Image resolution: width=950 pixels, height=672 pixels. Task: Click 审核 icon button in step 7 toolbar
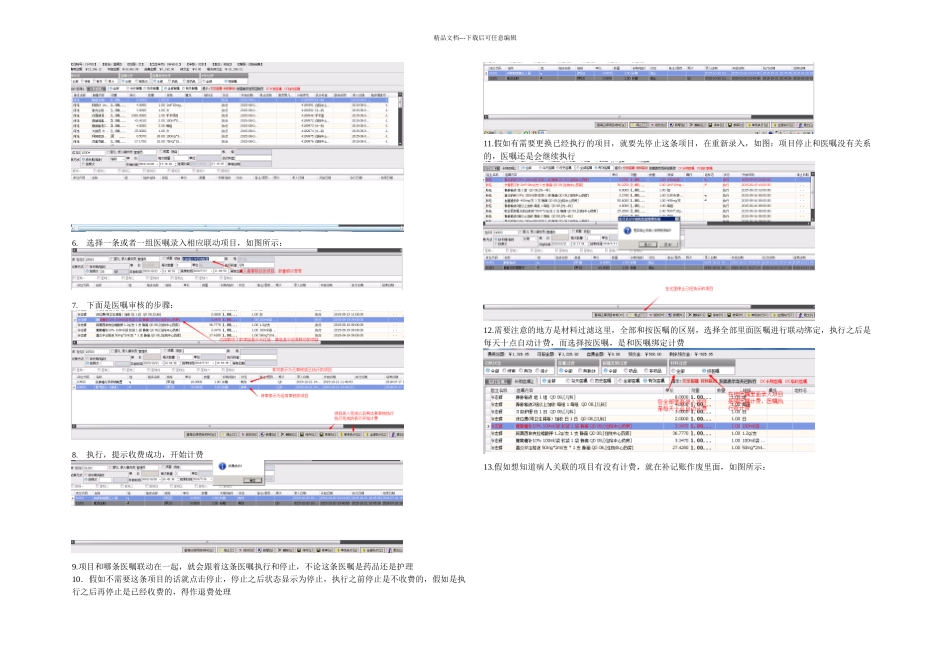327,434
